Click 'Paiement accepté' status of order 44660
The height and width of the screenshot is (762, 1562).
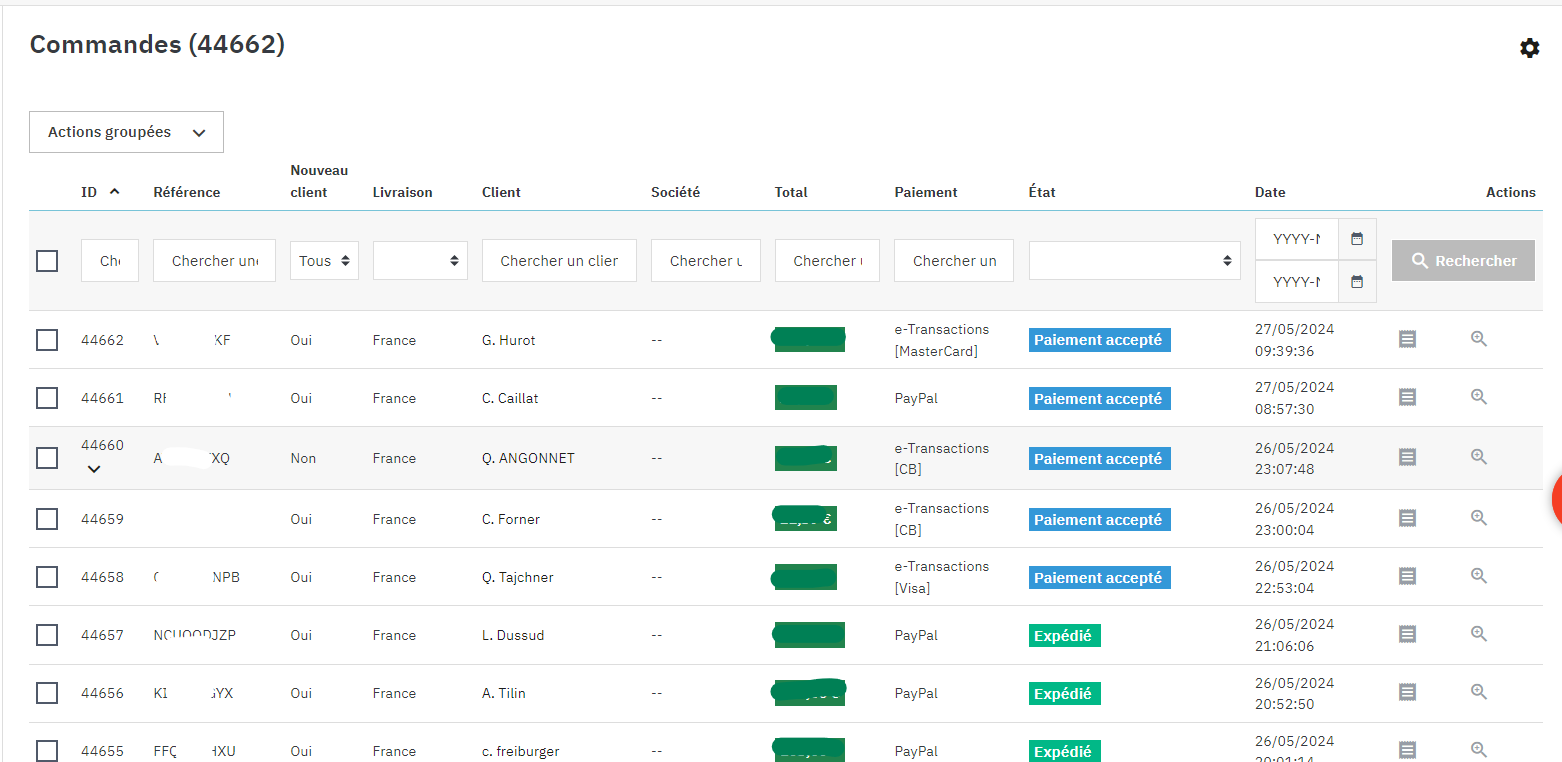(1099, 459)
